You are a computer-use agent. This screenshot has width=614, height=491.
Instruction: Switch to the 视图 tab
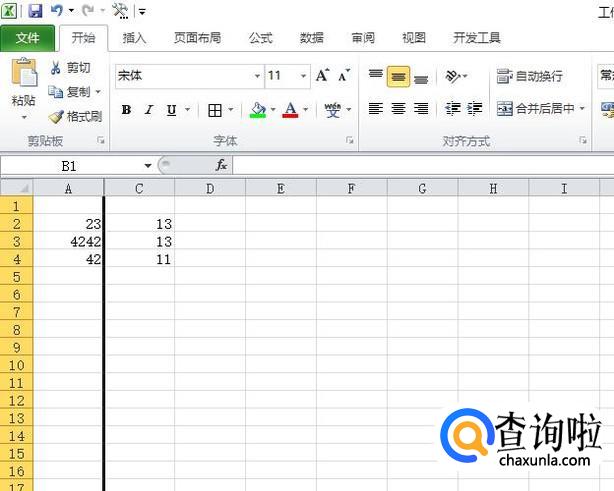point(414,38)
